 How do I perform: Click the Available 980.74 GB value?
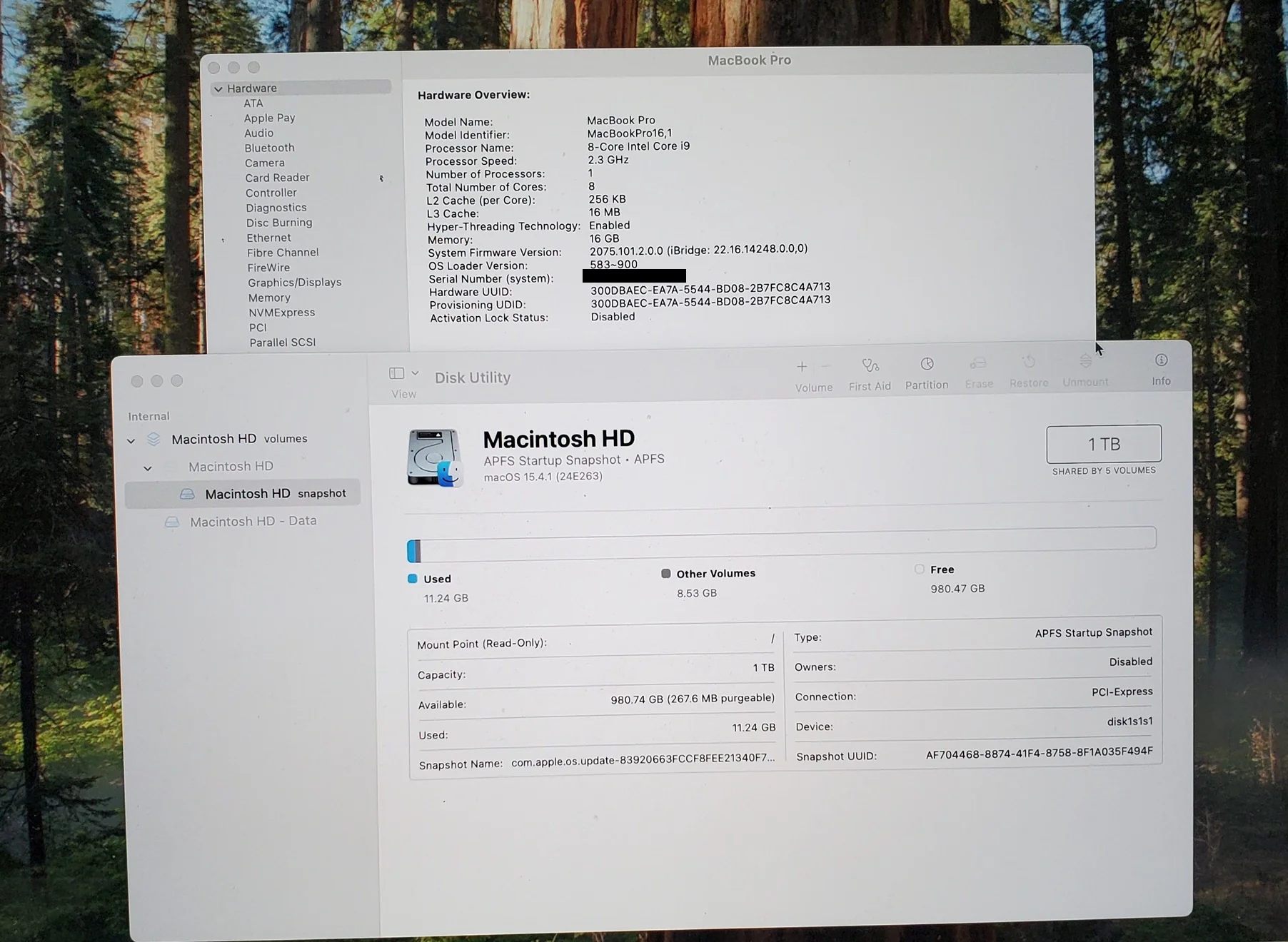[x=693, y=699]
